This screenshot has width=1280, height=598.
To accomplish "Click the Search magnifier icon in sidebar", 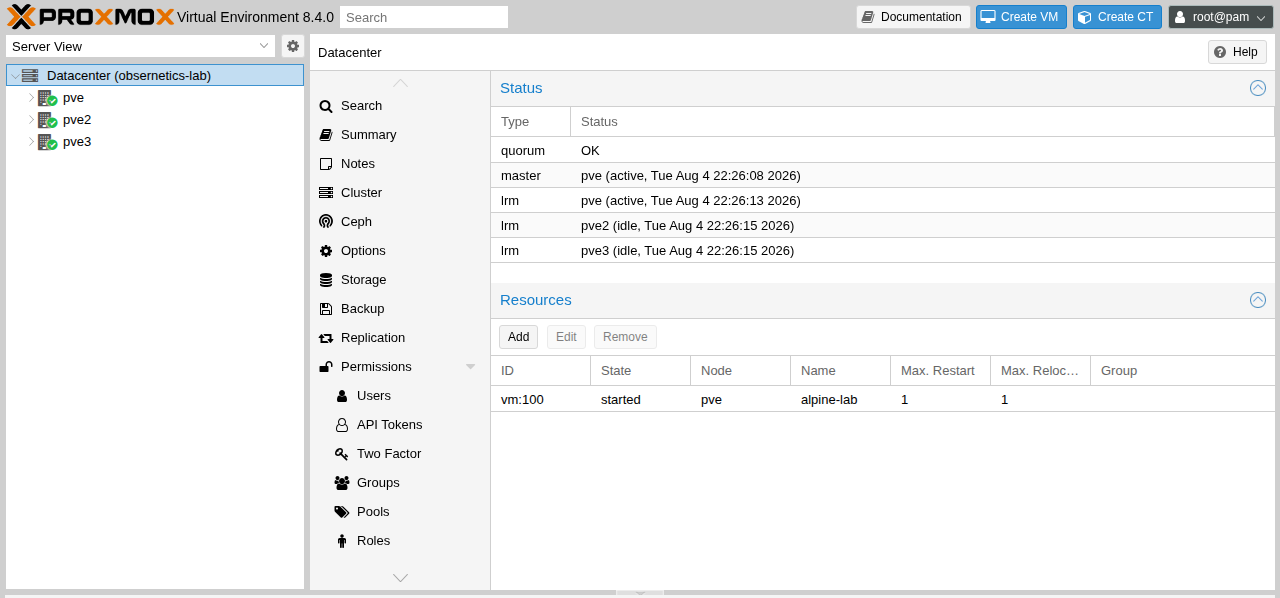I will tap(326, 106).
